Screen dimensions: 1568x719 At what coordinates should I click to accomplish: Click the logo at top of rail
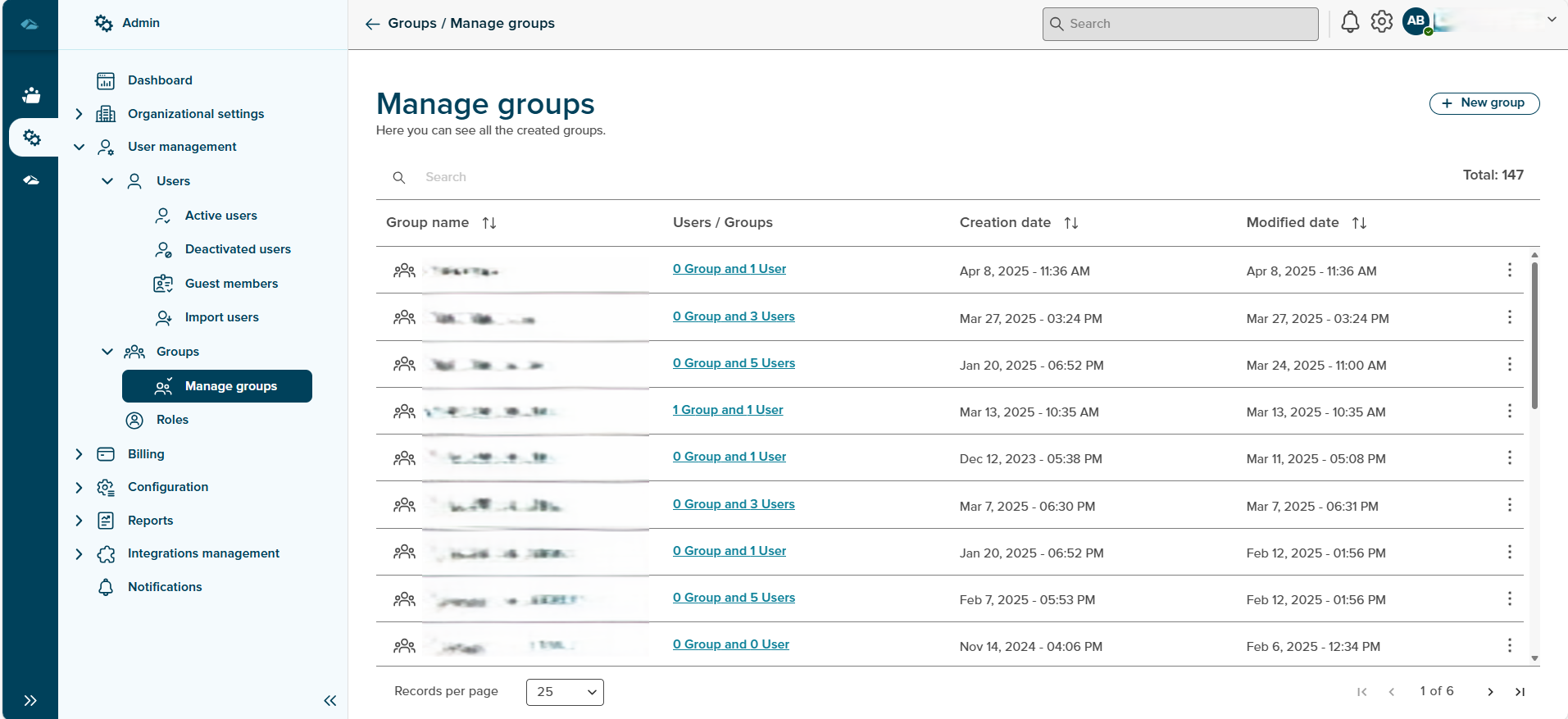pyautogui.click(x=30, y=25)
